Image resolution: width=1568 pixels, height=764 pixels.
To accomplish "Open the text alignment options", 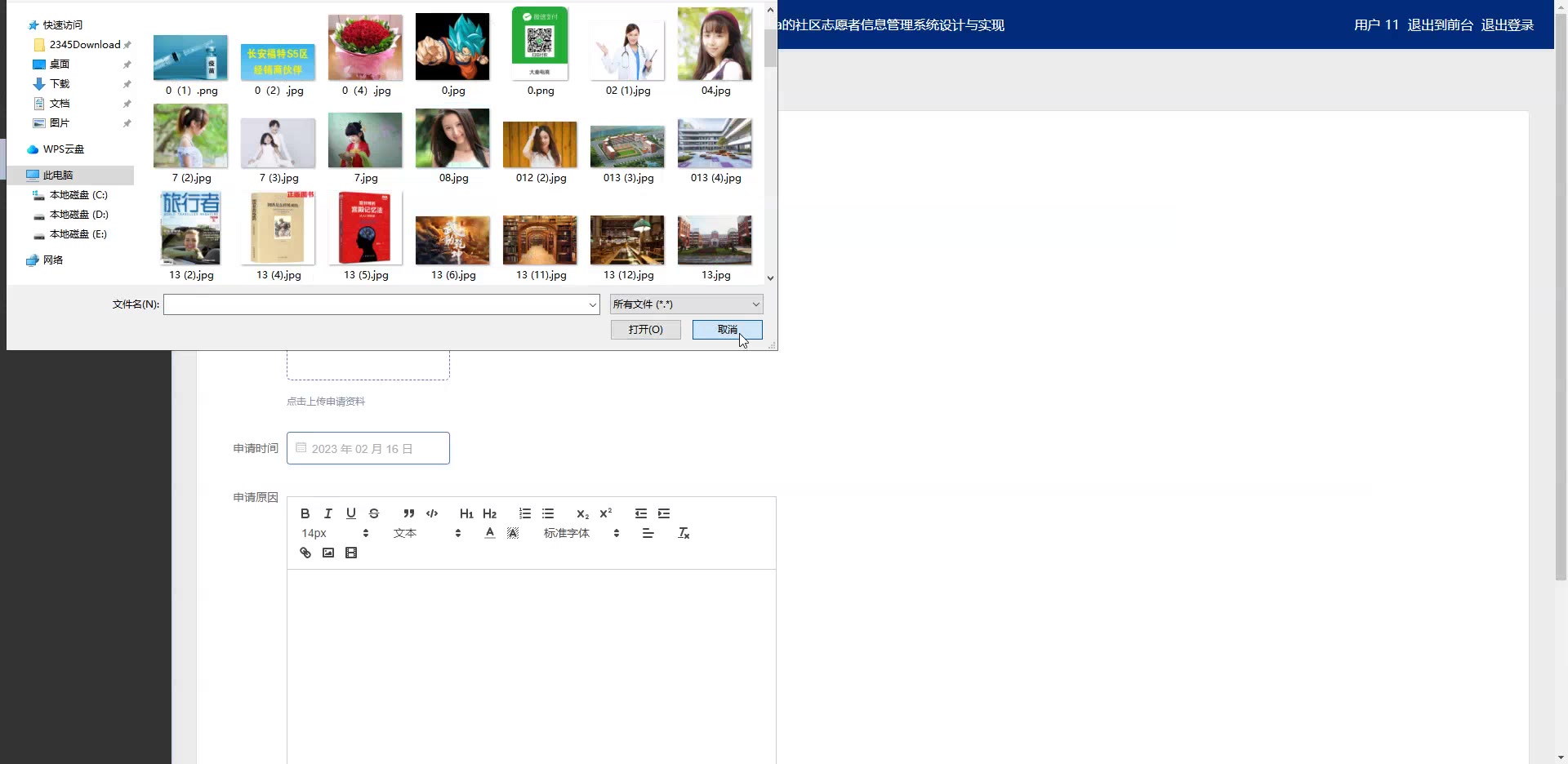I will [648, 533].
